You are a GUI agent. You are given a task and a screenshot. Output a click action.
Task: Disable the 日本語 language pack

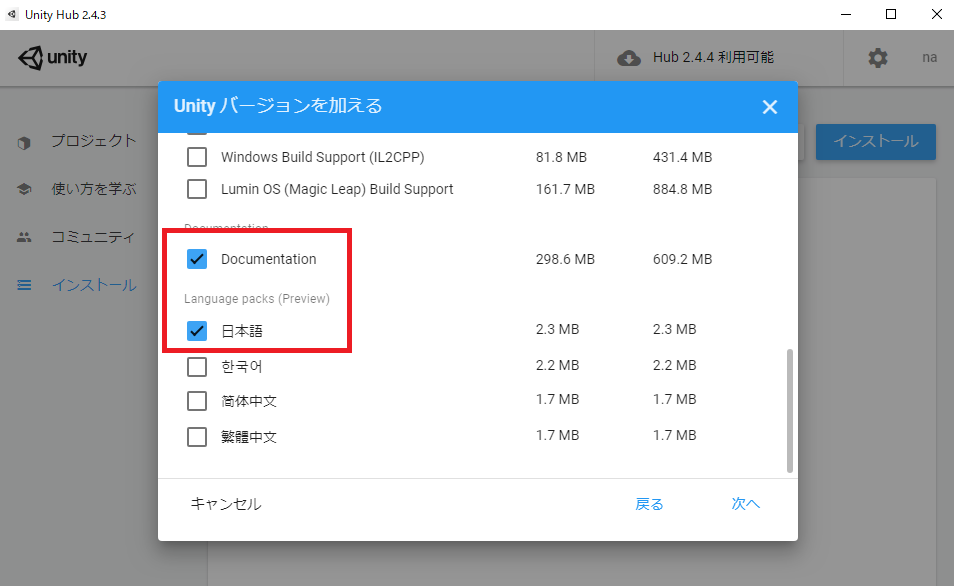[196, 330]
